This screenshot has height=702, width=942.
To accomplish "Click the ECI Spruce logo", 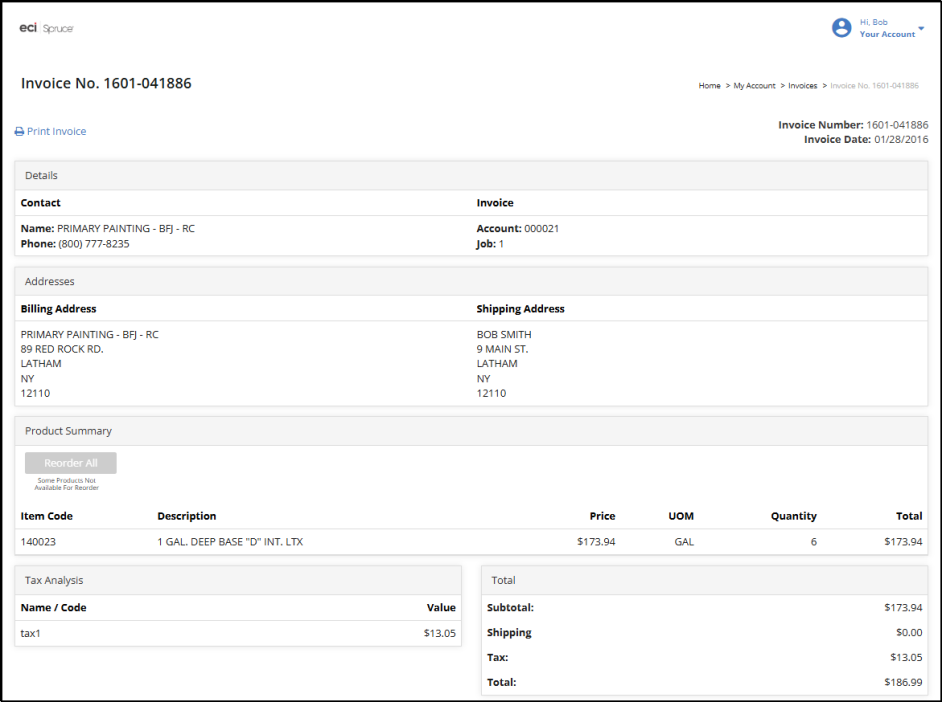I will click(46, 28).
